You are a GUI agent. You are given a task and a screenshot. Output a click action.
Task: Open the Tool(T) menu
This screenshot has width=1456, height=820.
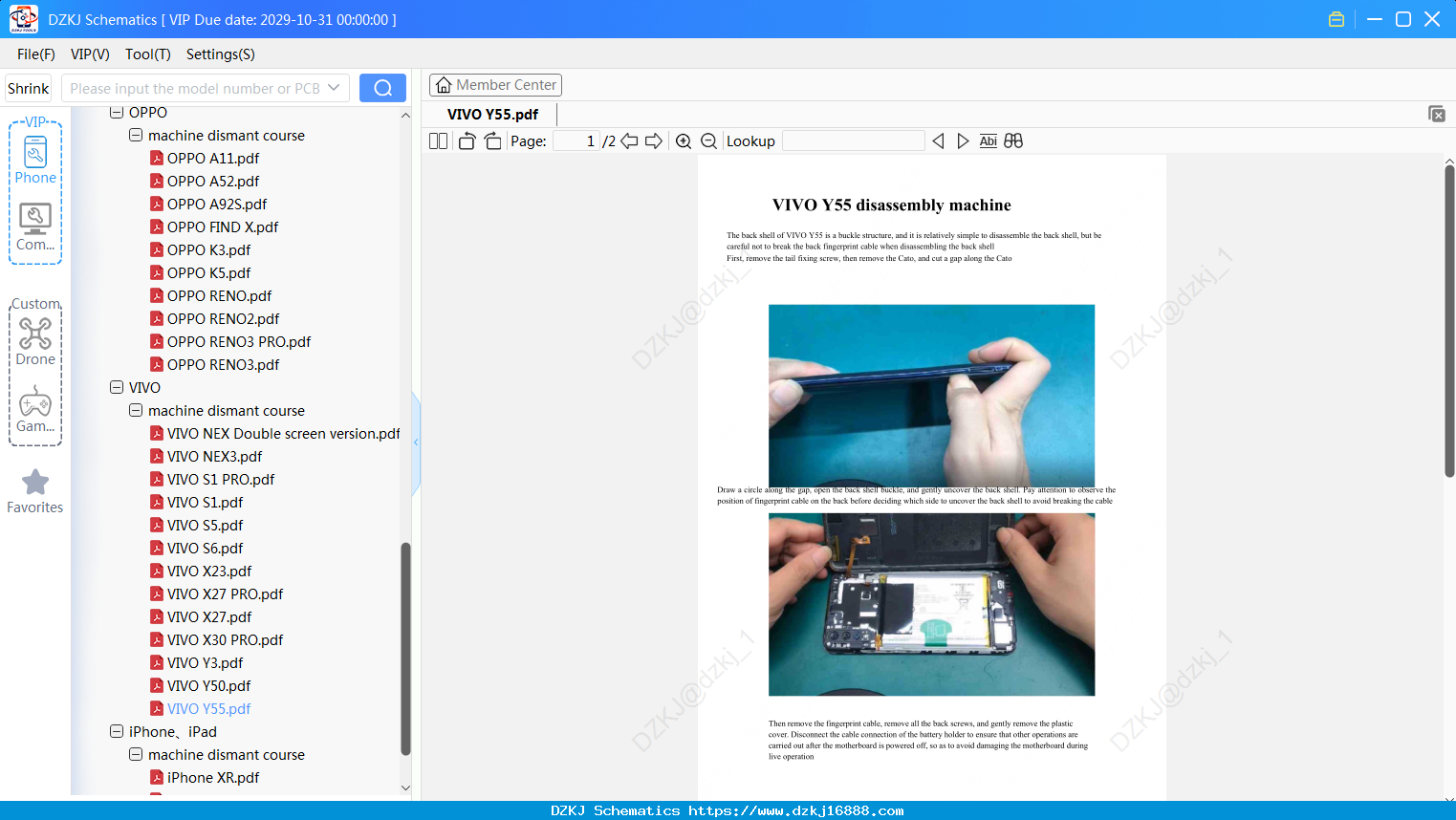coord(148,54)
